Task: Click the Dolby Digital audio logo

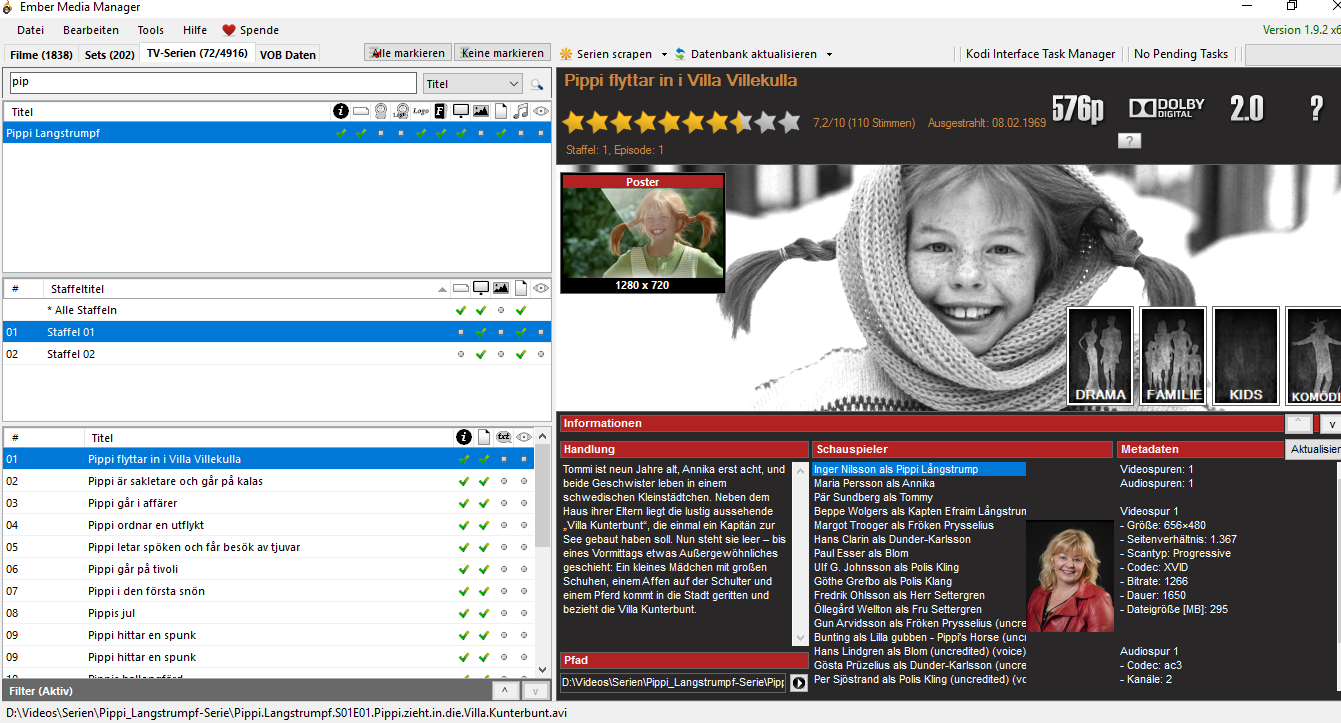Action: [x=1167, y=108]
